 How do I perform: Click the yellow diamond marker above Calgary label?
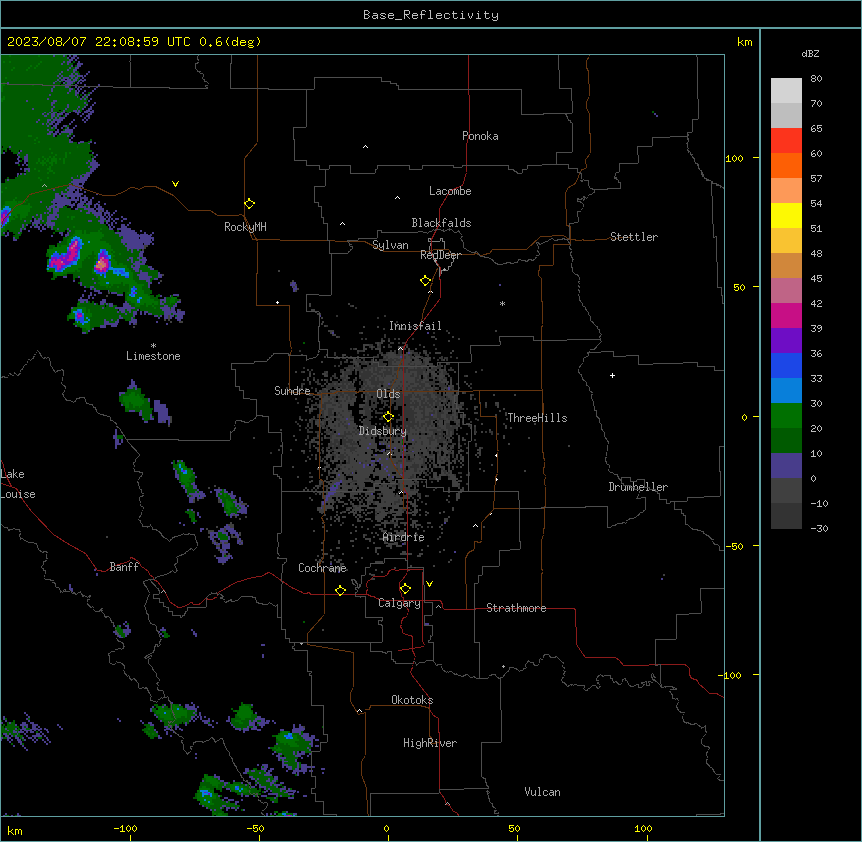pyautogui.click(x=405, y=589)
